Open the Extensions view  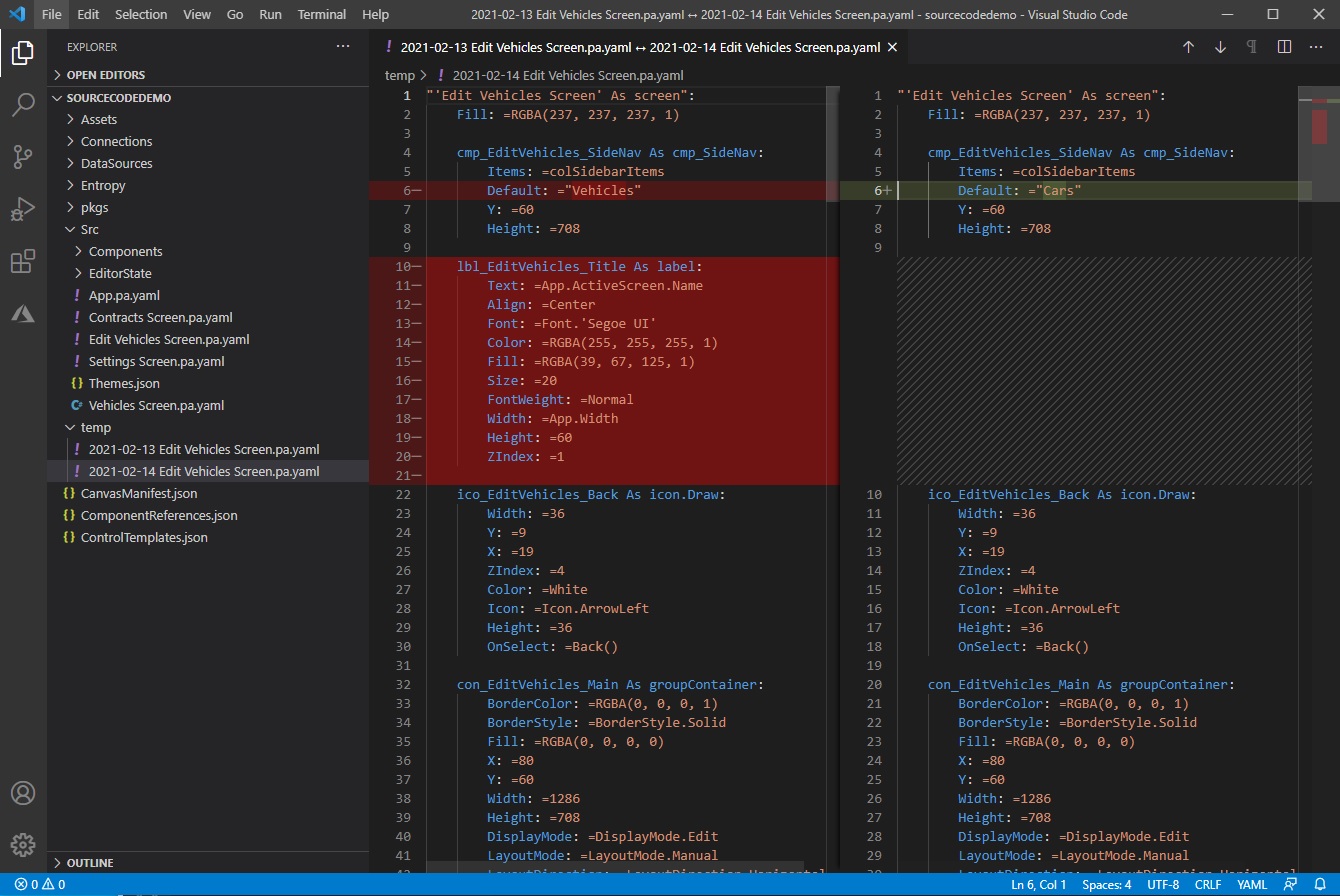pos(23,261)
